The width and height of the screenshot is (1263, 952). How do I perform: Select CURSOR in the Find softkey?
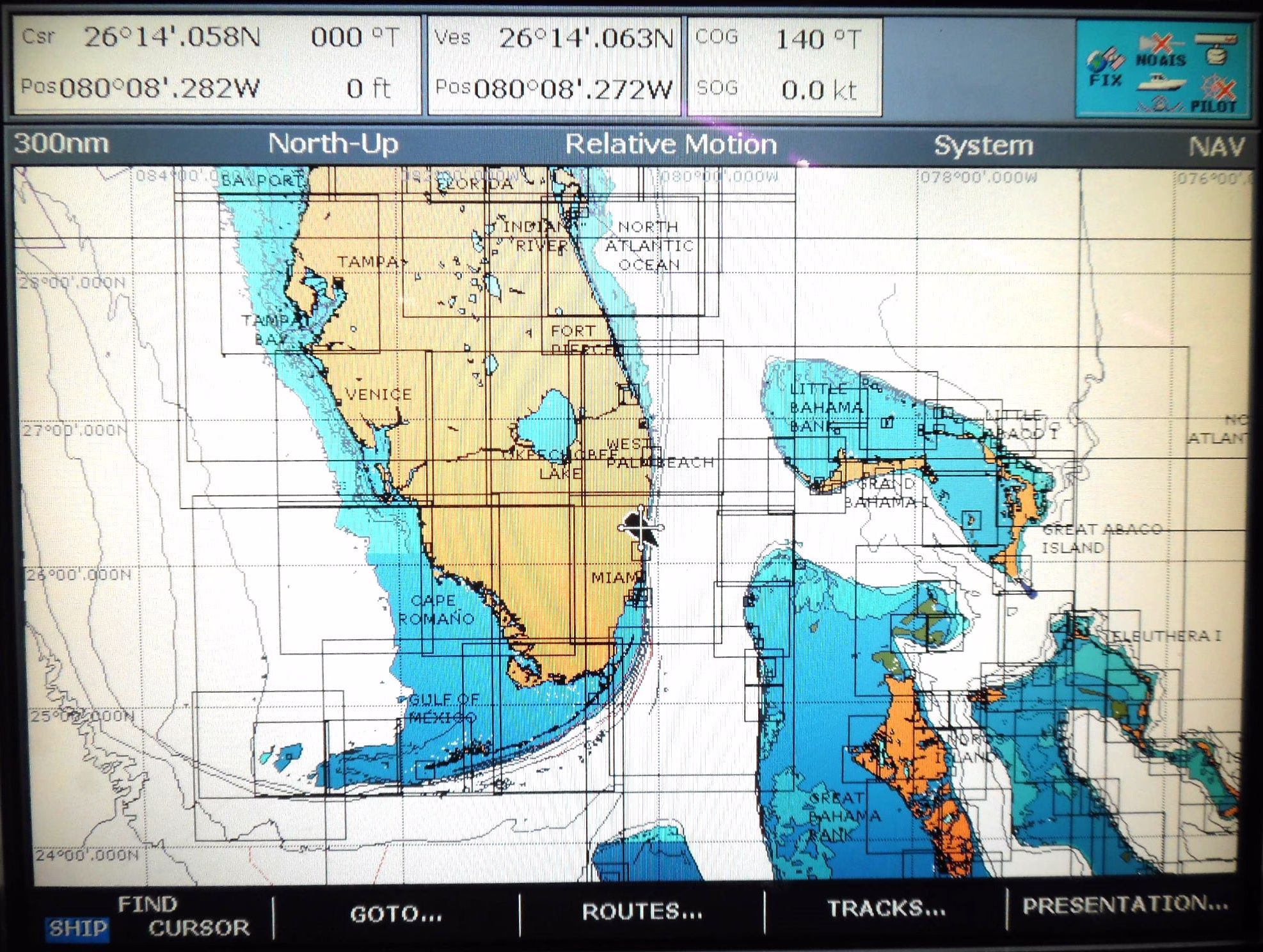point(199,928)
